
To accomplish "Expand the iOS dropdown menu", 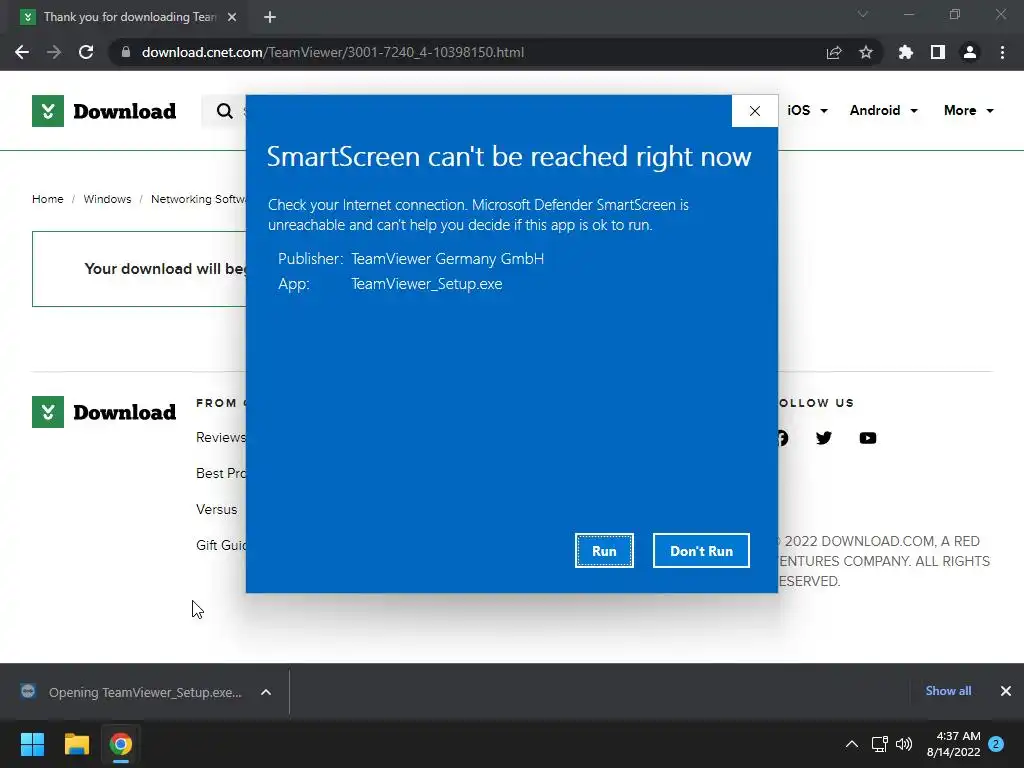I will pos(807,110).
